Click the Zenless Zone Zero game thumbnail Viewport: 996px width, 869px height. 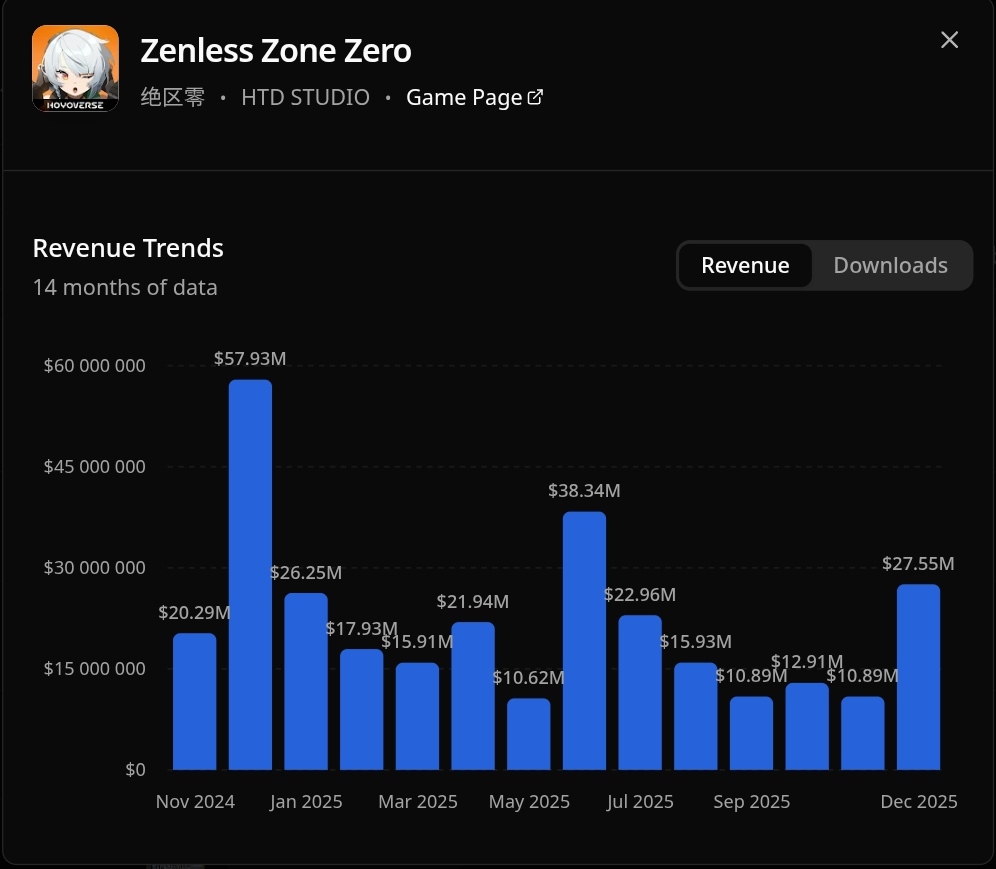coord(76,68)
